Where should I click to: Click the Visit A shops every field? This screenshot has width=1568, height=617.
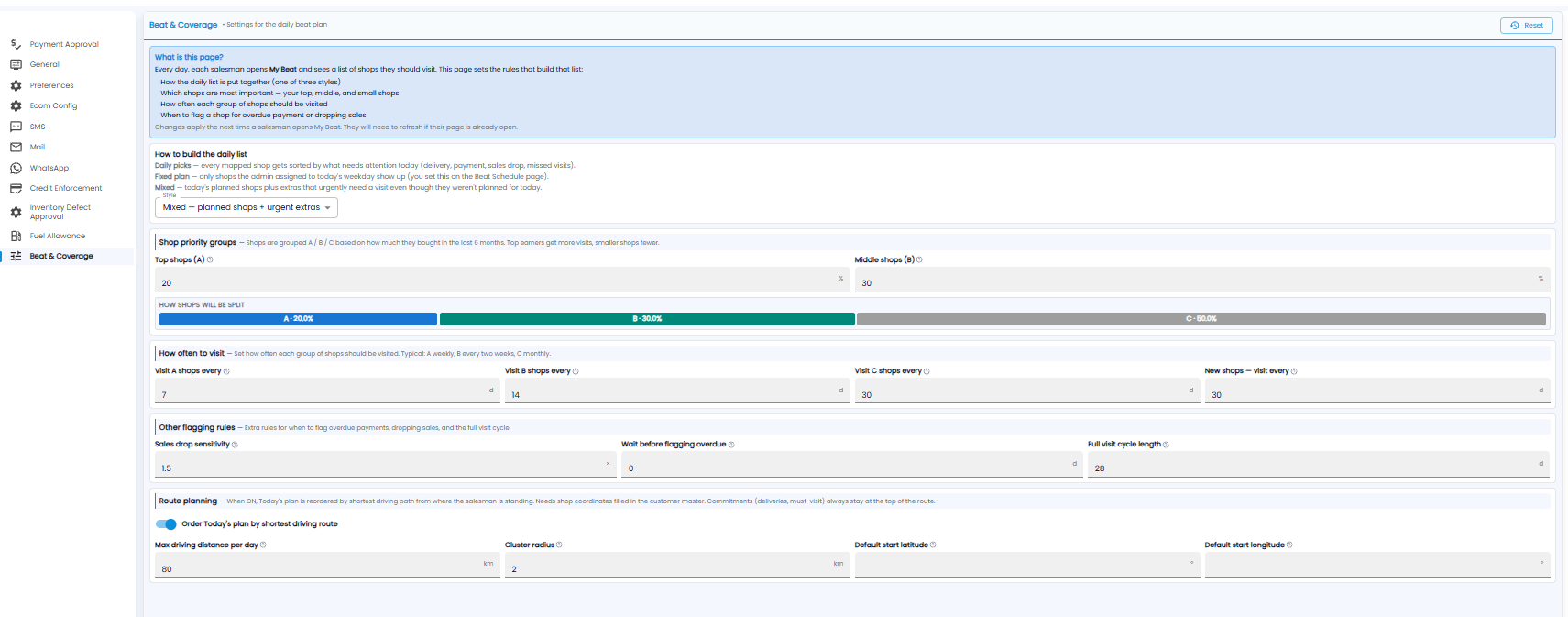[327, 391]
